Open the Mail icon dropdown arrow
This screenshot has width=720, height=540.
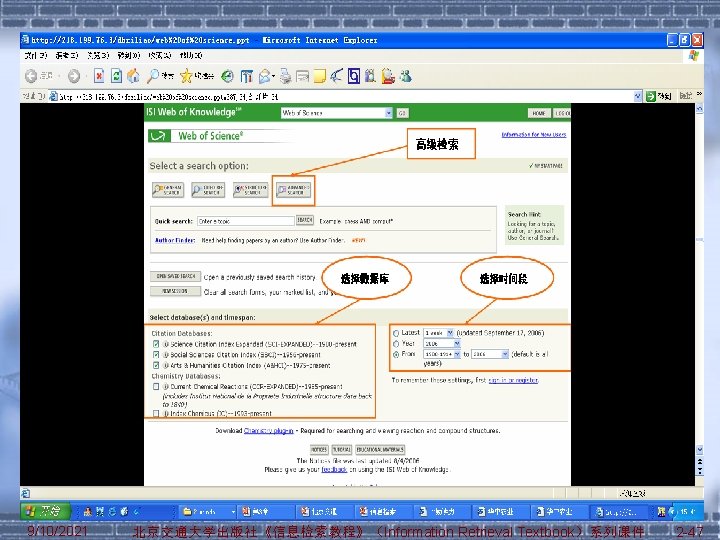click(273, 76)
